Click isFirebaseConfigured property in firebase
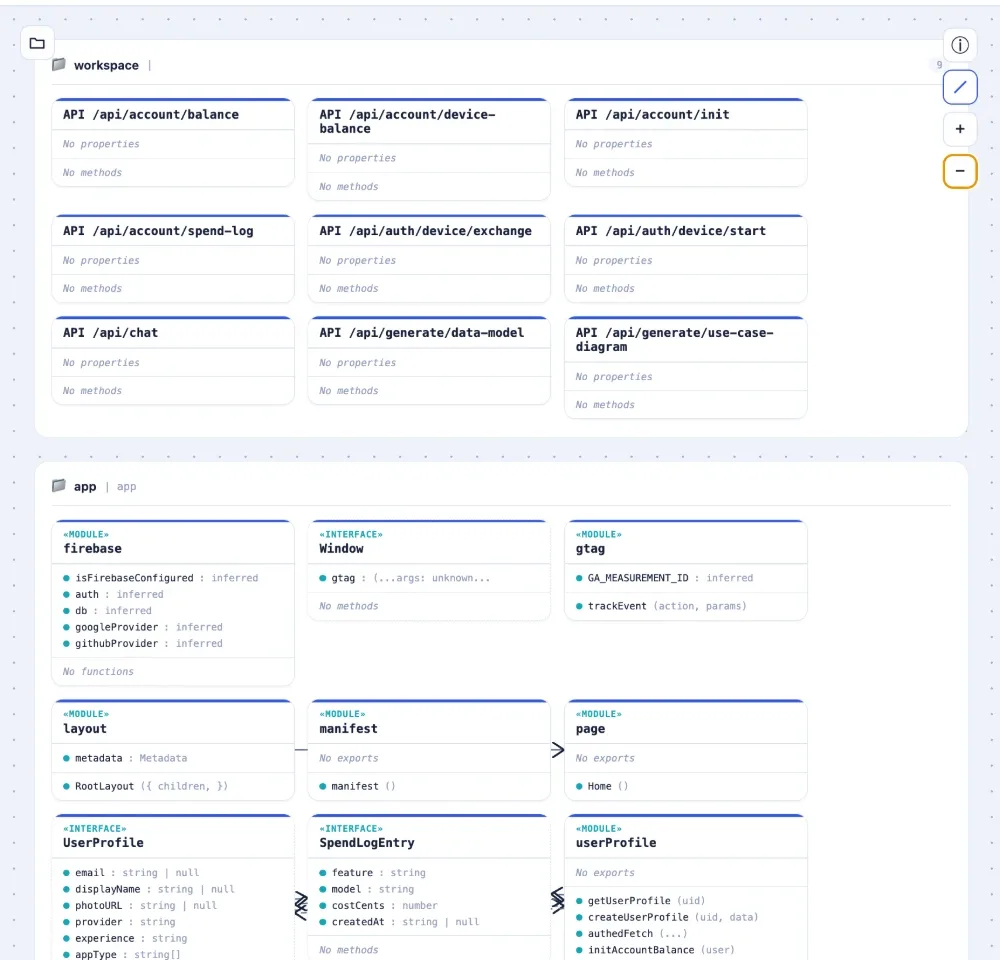This screenshot has width=1000, height=960. 161,578
